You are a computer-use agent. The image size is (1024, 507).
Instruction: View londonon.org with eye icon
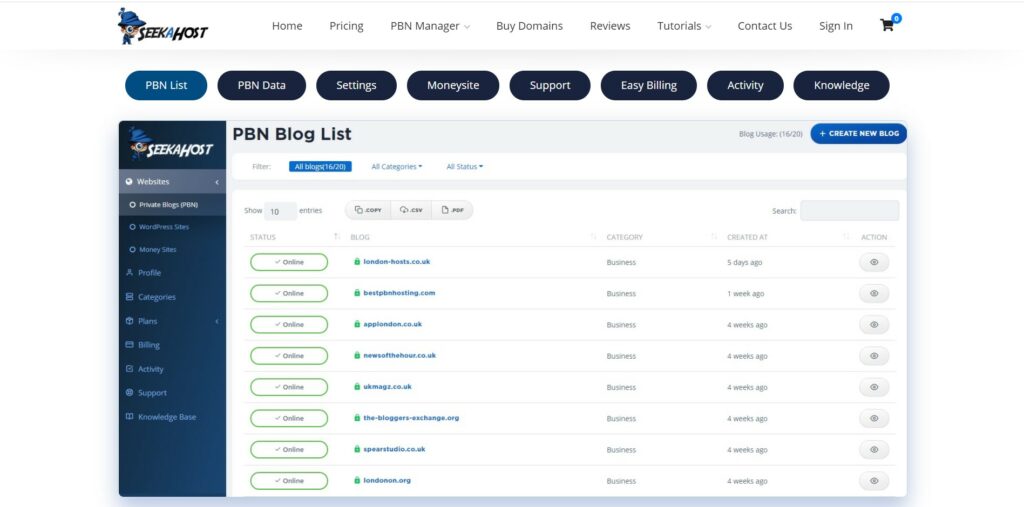click(x=874, y=481)
